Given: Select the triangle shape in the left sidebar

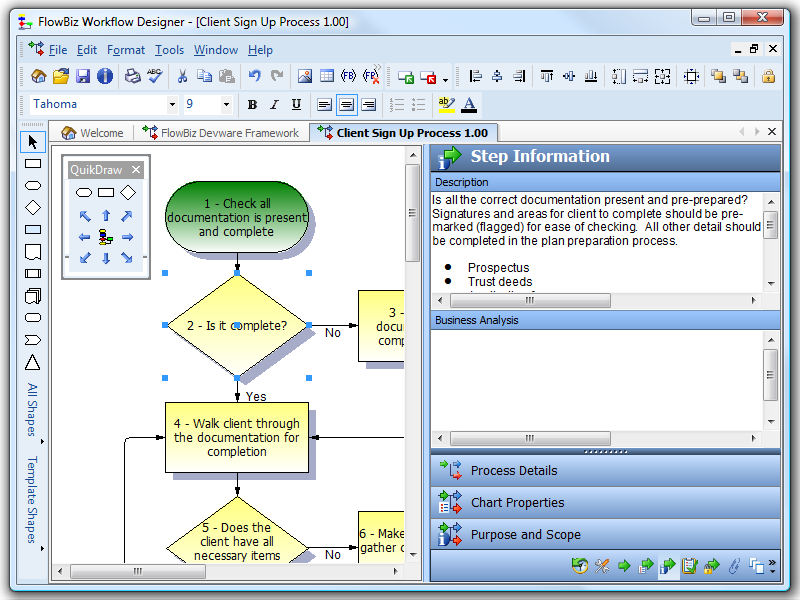Looking at the screenshot, I should pyautogui.click(x=33, y=362).
